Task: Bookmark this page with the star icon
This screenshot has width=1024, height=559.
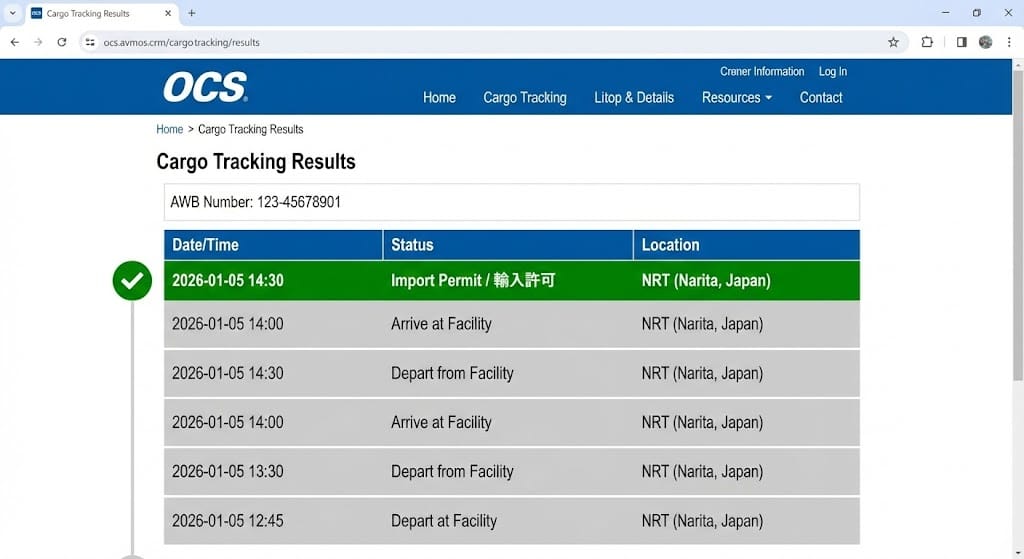Action: pyautogui.click(x=893, y=42)
